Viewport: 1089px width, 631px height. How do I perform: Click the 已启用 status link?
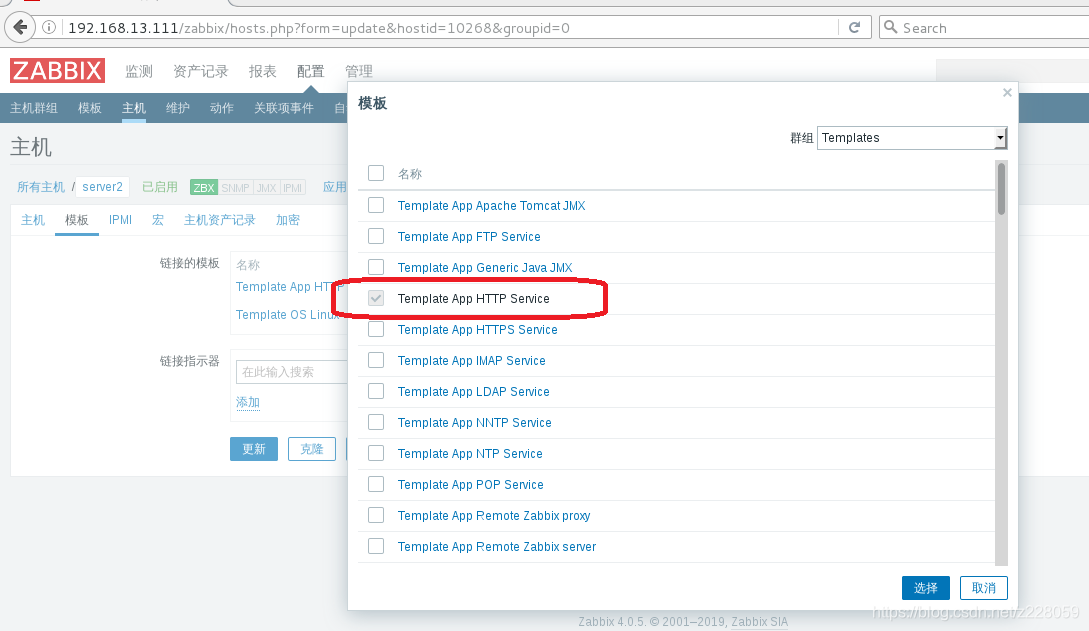pyautogui.click(x=160, y=187)
